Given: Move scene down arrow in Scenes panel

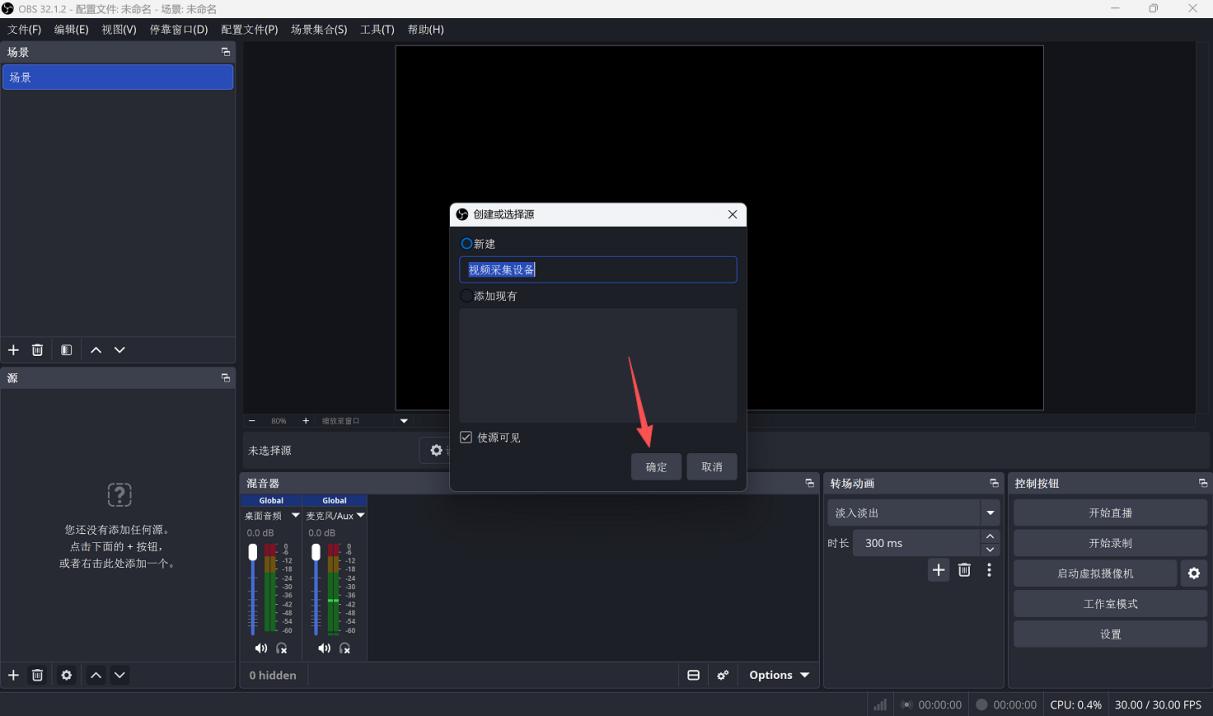Looking at the screenshot, I should 120,350.
